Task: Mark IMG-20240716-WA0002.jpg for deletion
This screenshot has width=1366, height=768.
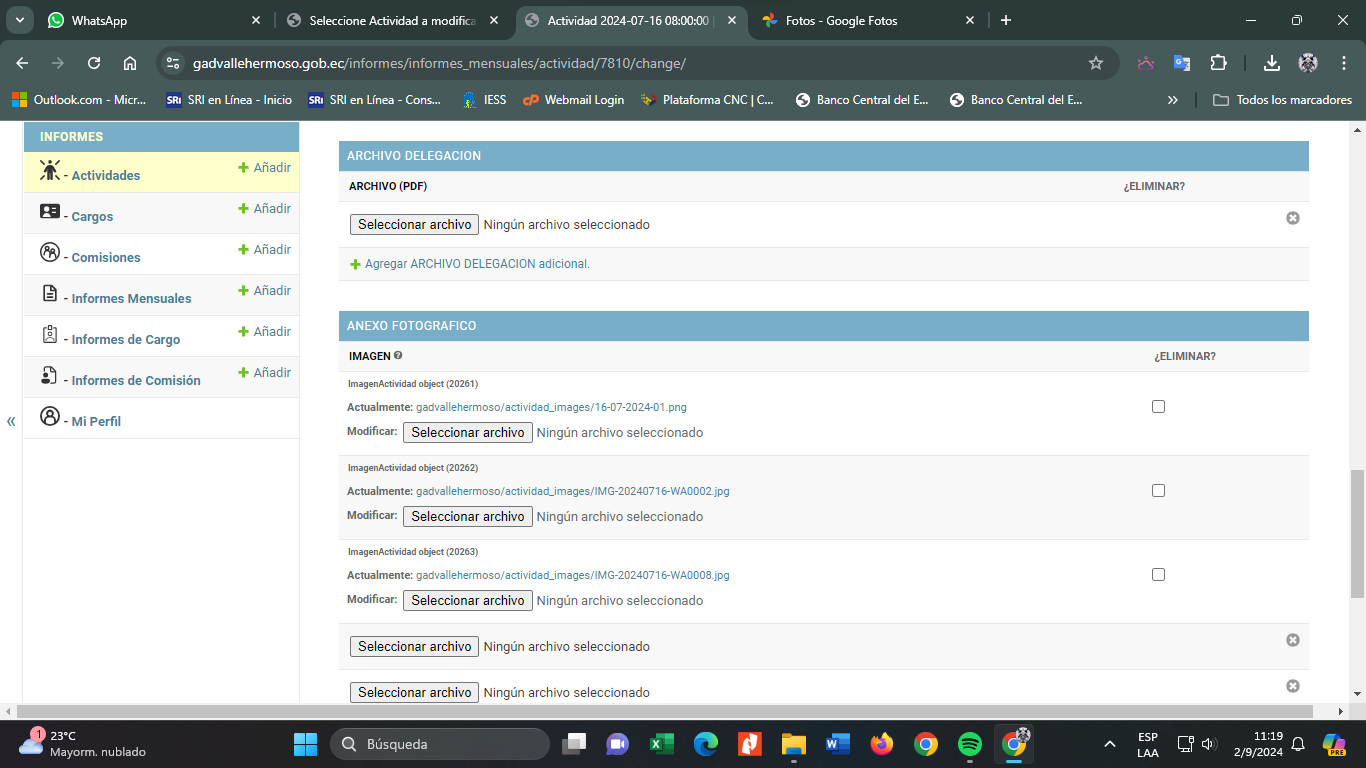Action: coord(1158,491)
